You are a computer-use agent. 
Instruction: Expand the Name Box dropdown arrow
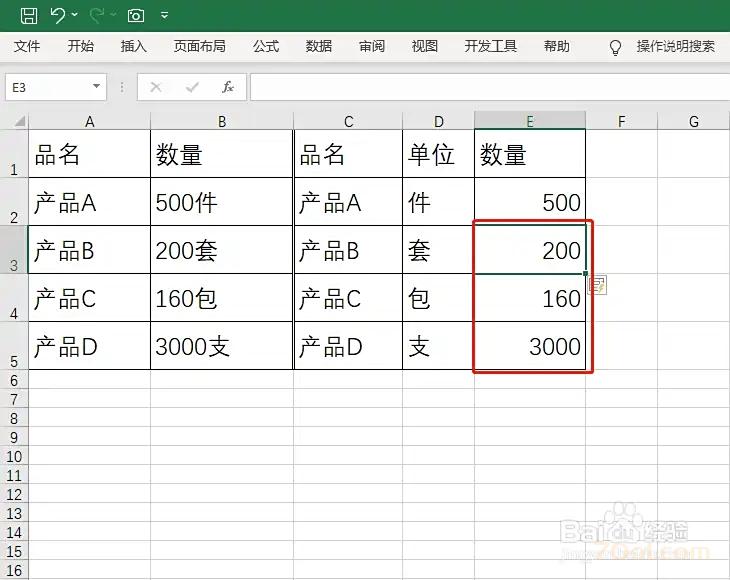(96, 86)
